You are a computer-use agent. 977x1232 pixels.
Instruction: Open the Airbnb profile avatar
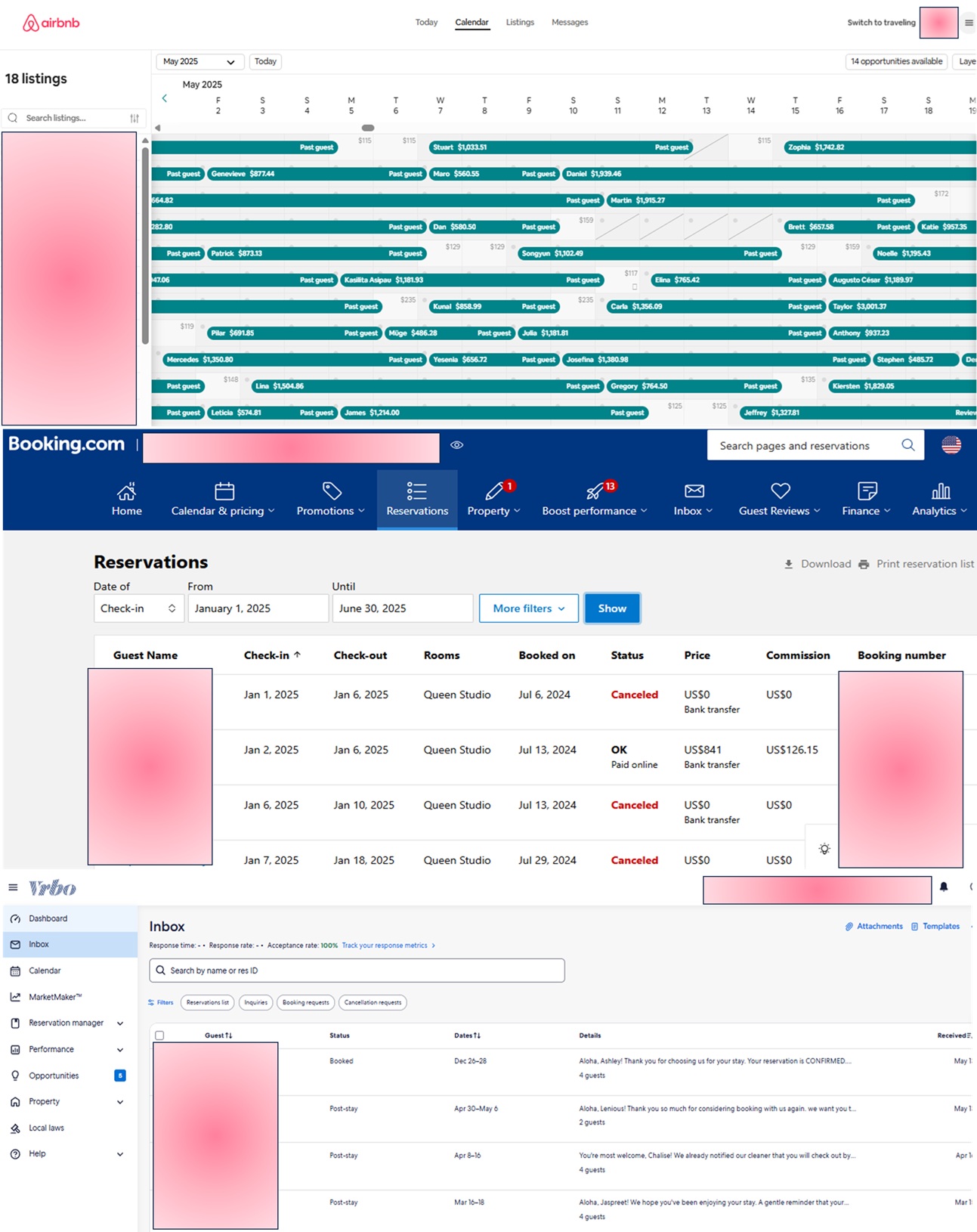(938, 23)
